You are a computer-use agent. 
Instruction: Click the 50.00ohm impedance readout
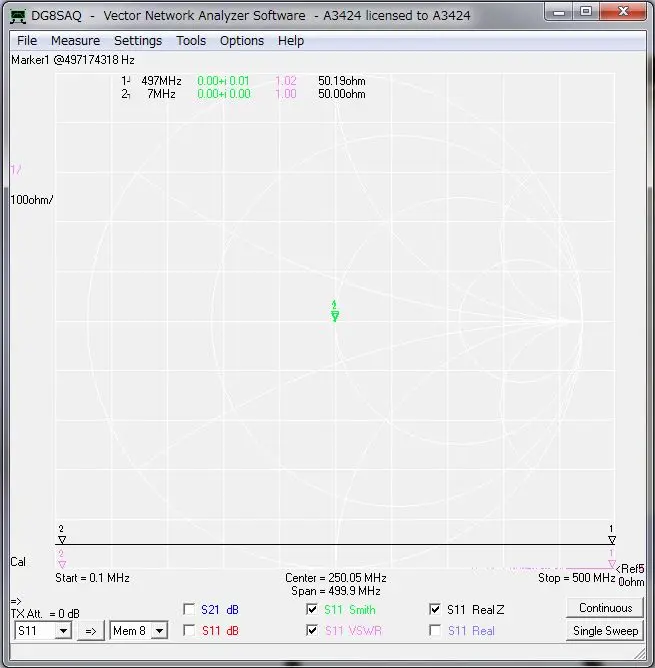[342, 94]
